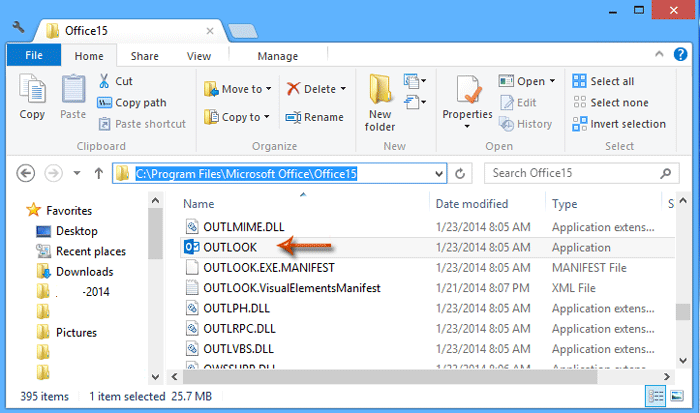Open Properties from the ribbon
The height and width of the screenshot is (413, 700).
click(467, 98)
